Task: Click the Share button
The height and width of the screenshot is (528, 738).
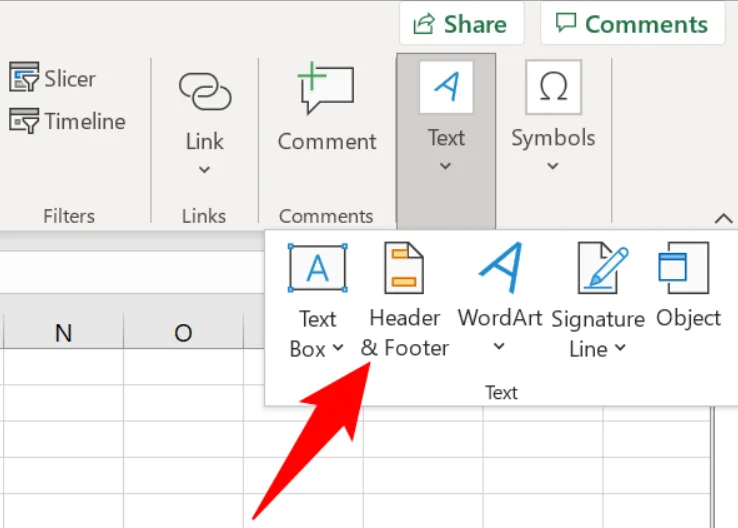Action: 461,23
